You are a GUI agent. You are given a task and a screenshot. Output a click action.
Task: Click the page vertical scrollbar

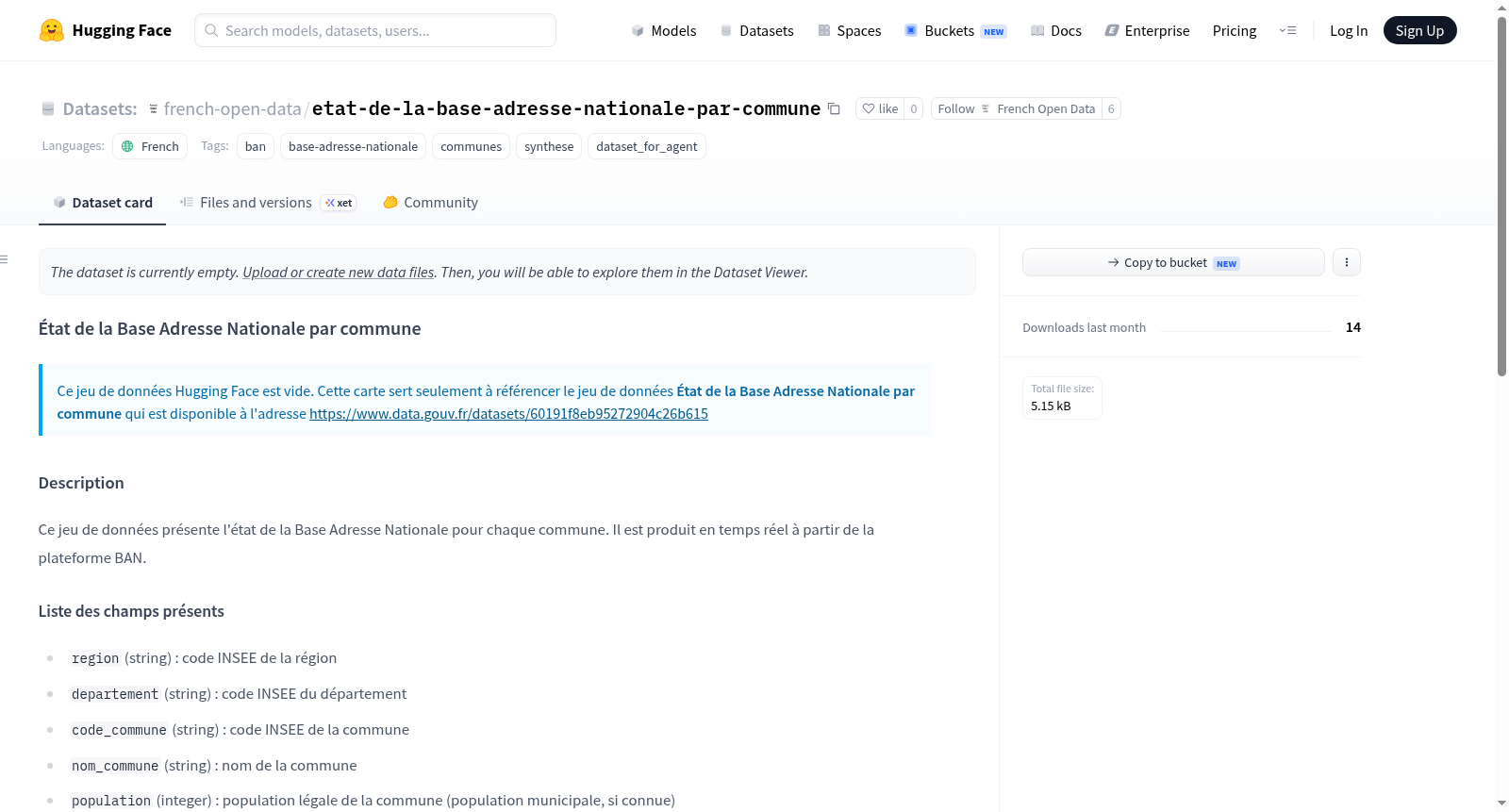click(1501, 196)
